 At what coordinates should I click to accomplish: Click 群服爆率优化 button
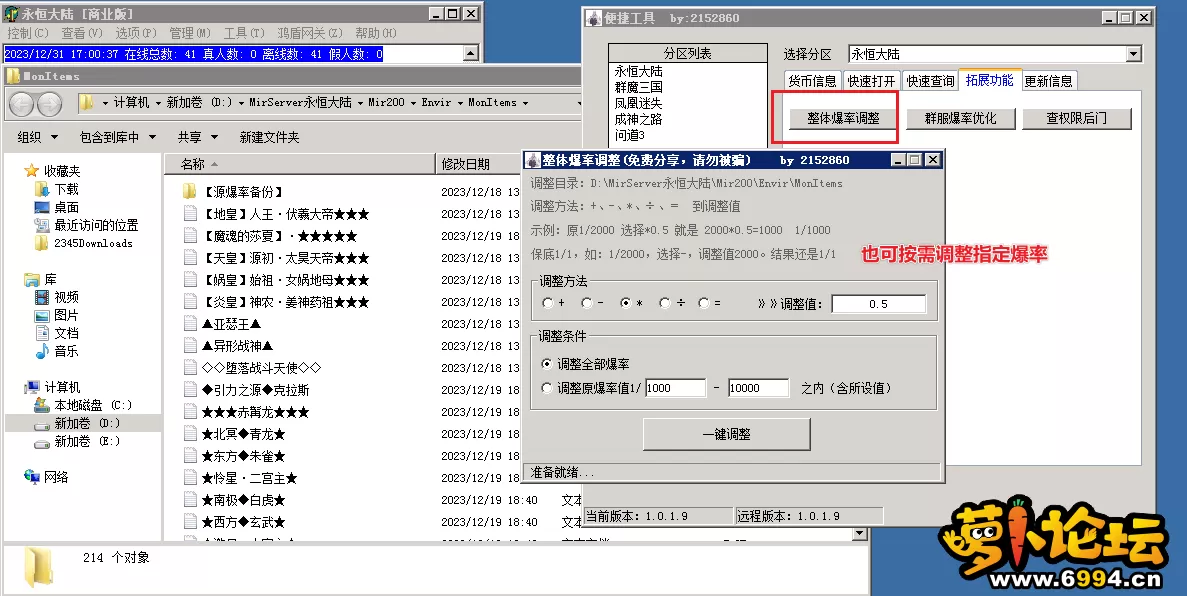(960, 118)
